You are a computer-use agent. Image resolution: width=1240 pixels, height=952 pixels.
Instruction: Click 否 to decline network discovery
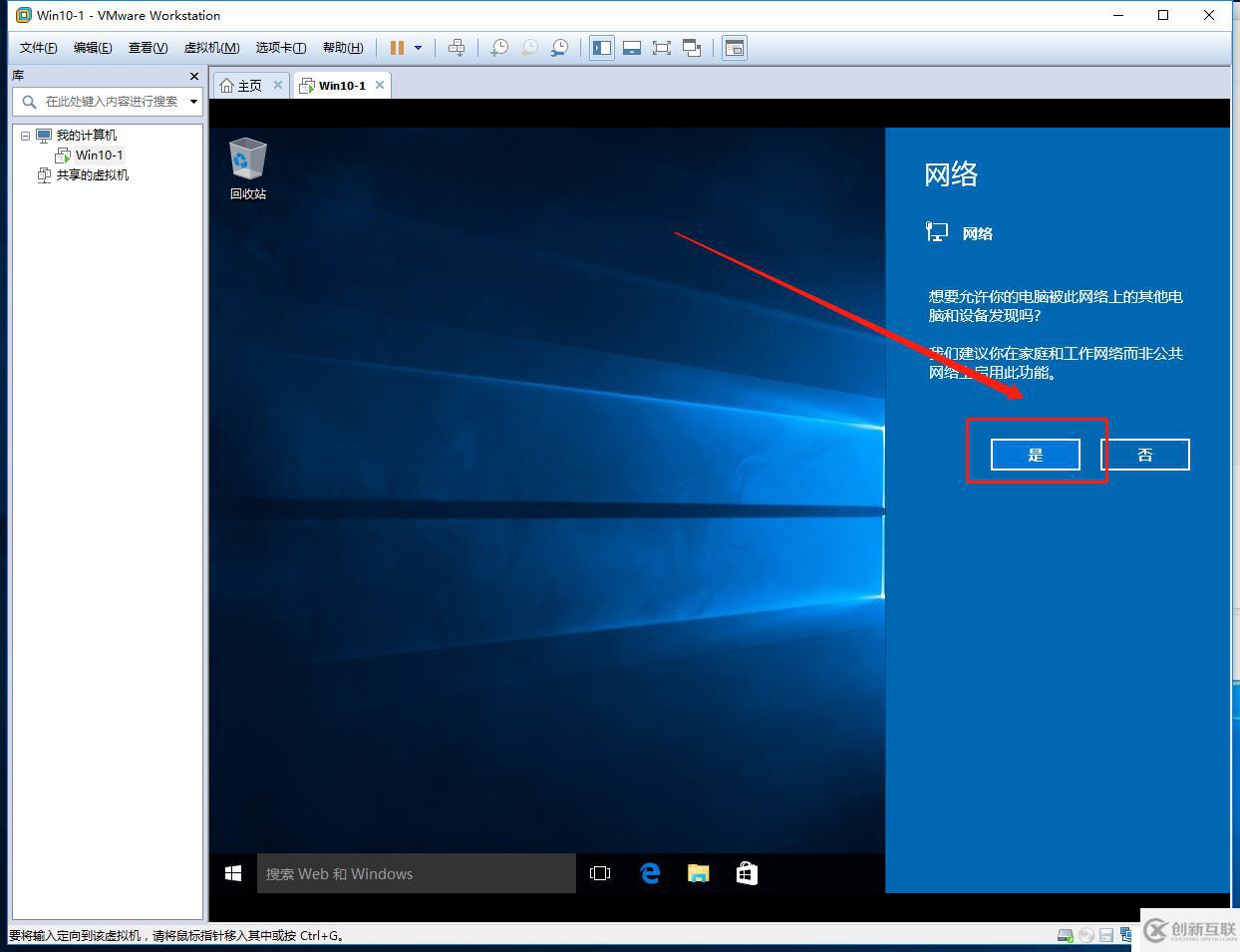click(x=1144, y=455)
